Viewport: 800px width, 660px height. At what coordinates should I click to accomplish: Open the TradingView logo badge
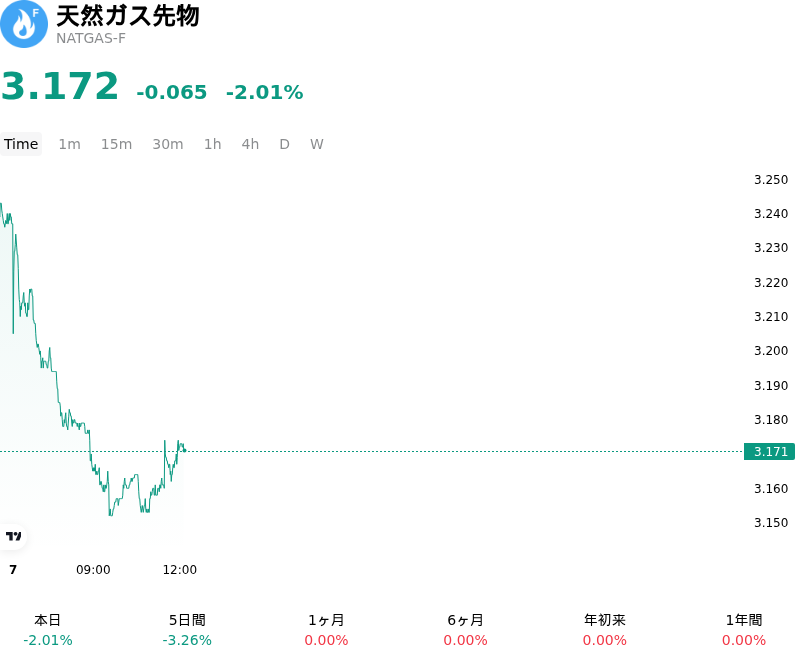(x=13, y=536)
